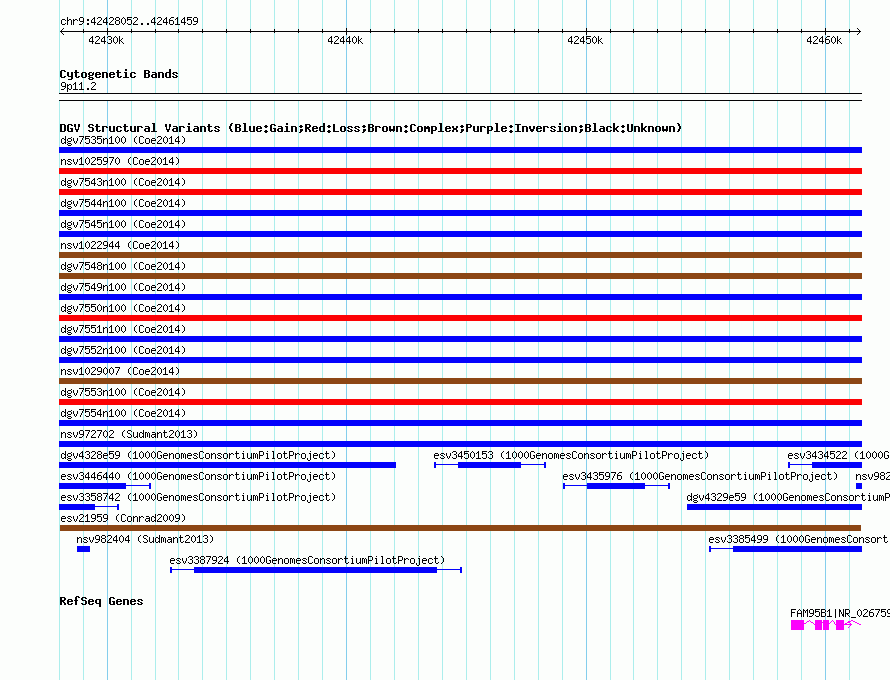The width and height of the screenshot is (890, 680).
Task: Click the red bar under nsv1025970
Action: 460,171
